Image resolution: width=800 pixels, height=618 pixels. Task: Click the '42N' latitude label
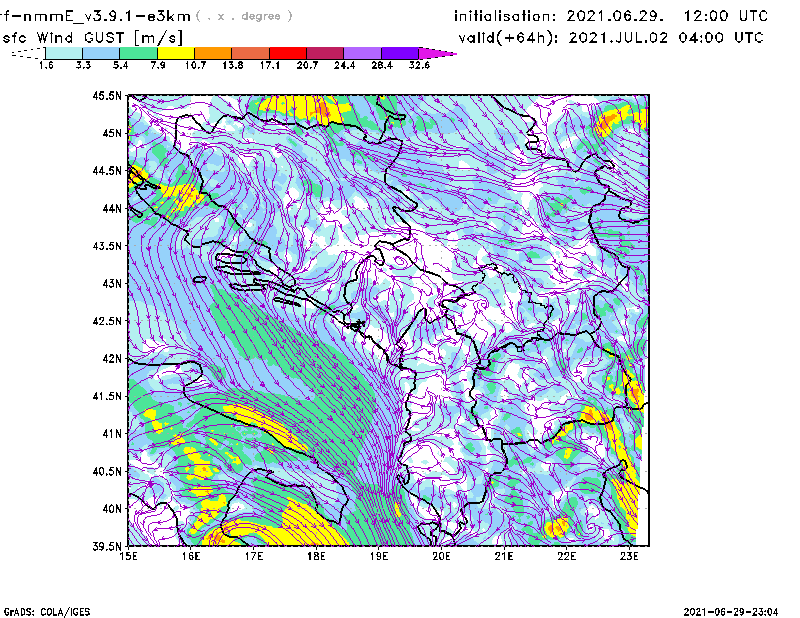pyautogui.click(x=112, y=359)
